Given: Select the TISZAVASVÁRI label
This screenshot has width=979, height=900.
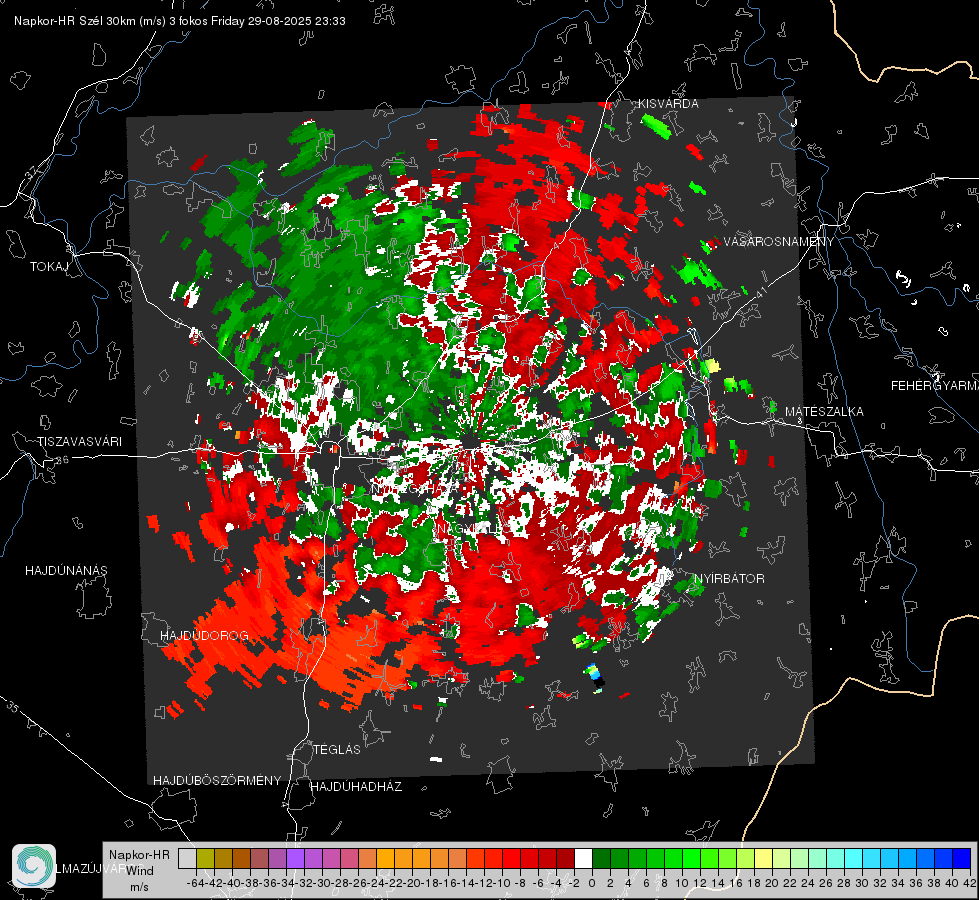Looking at the screenshot, I should tap(80, 442).
